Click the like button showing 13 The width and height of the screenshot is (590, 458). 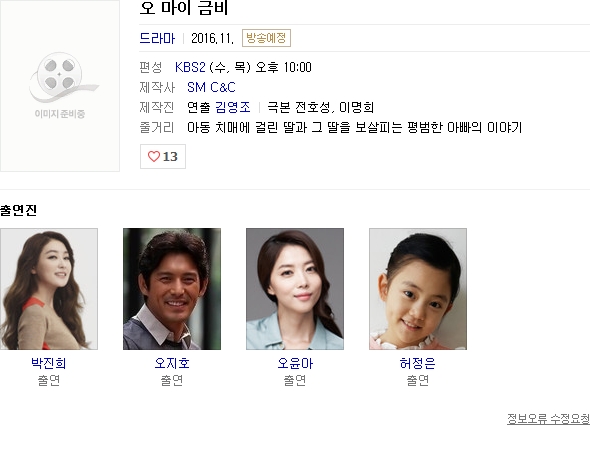(163, 157)
